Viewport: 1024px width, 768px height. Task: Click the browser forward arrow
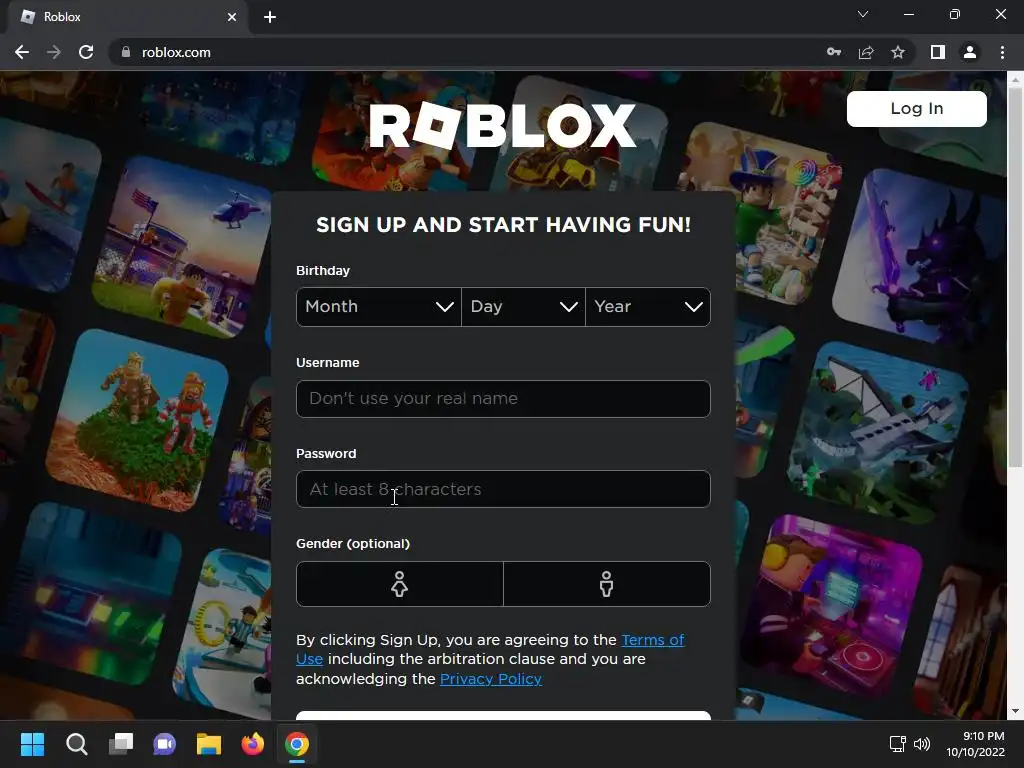[54, 52]
